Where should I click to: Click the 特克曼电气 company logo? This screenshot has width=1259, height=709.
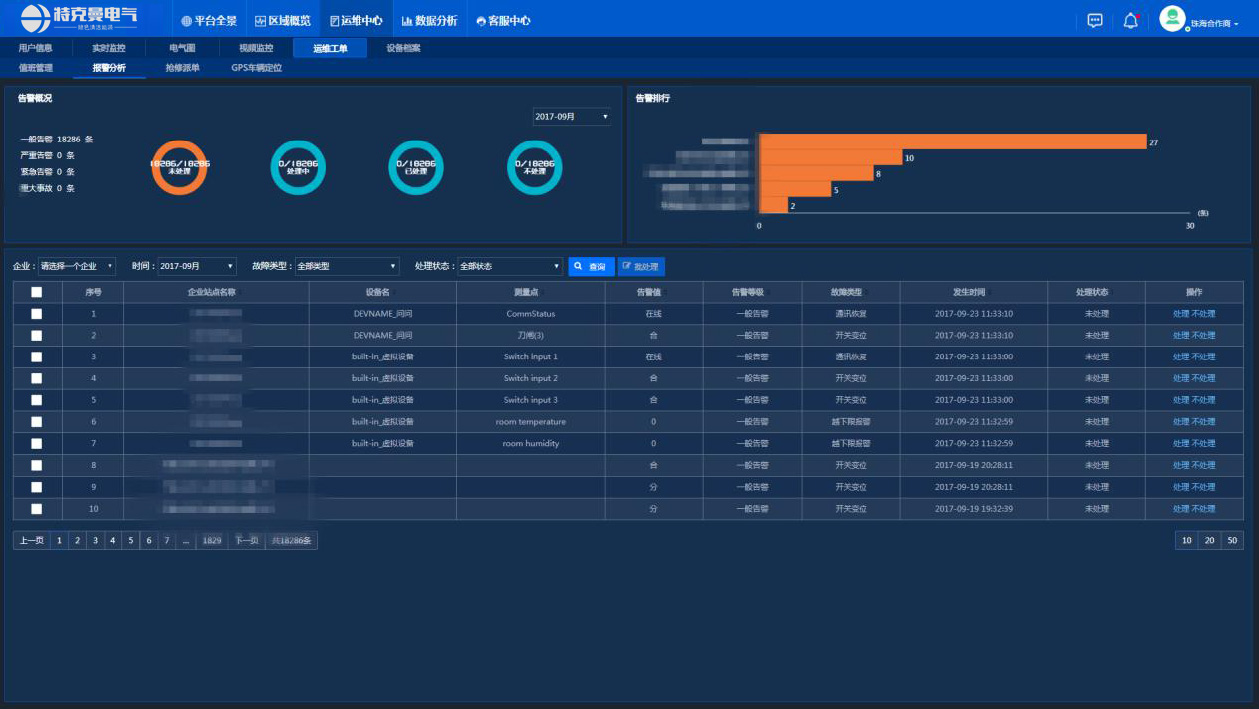click(79, 18)
